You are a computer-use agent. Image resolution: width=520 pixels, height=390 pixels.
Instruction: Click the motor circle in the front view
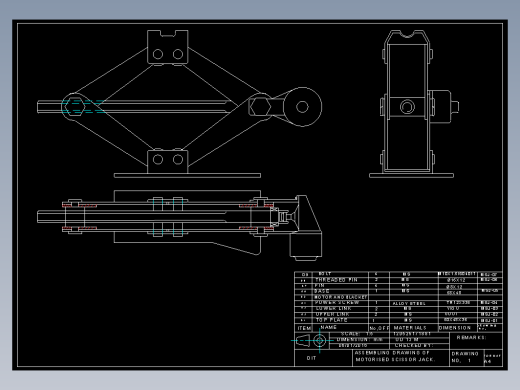302,107
